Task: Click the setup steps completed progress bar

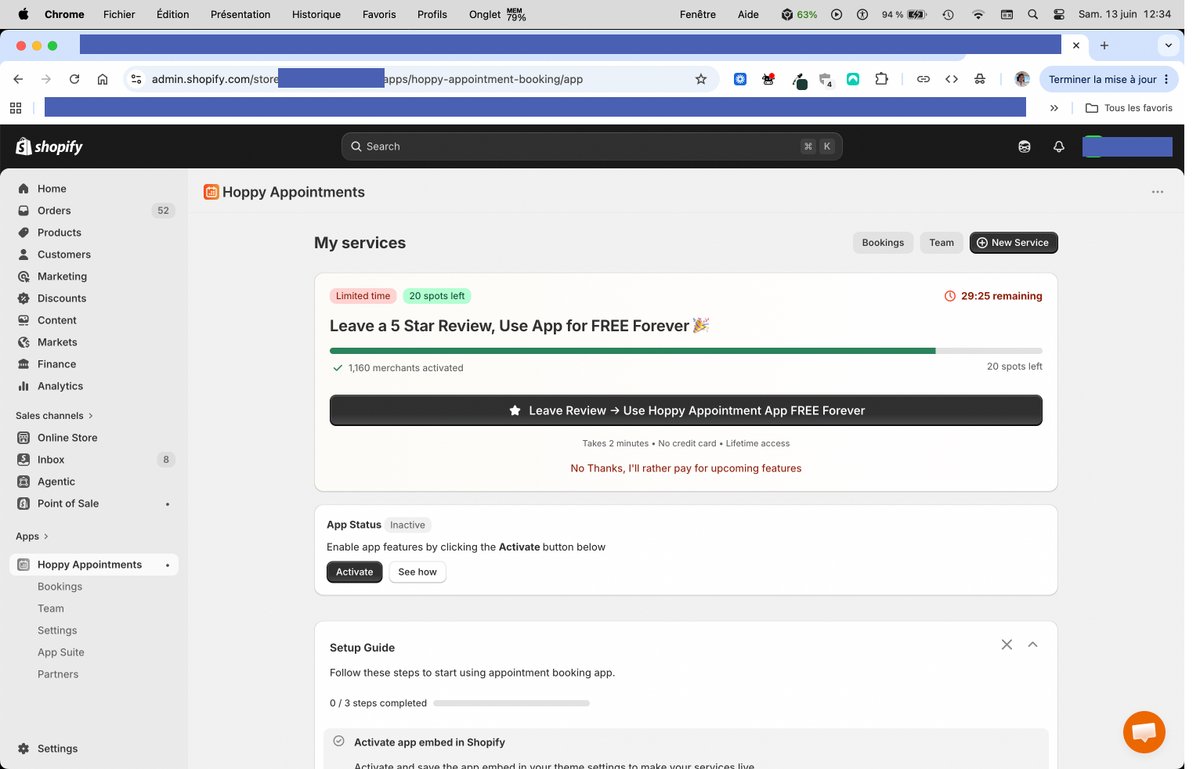Action: [511, 703]
